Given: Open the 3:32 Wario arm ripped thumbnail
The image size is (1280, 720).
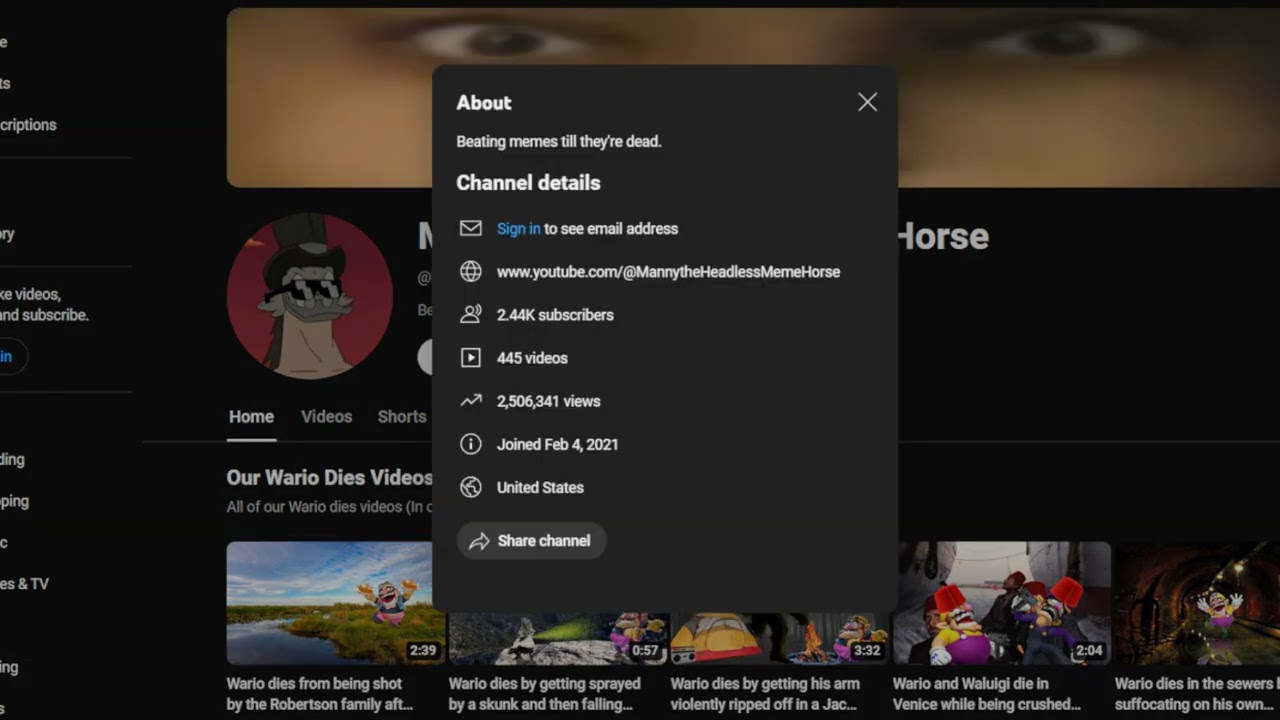Looking at the screenshot, I should click(780, 638).
